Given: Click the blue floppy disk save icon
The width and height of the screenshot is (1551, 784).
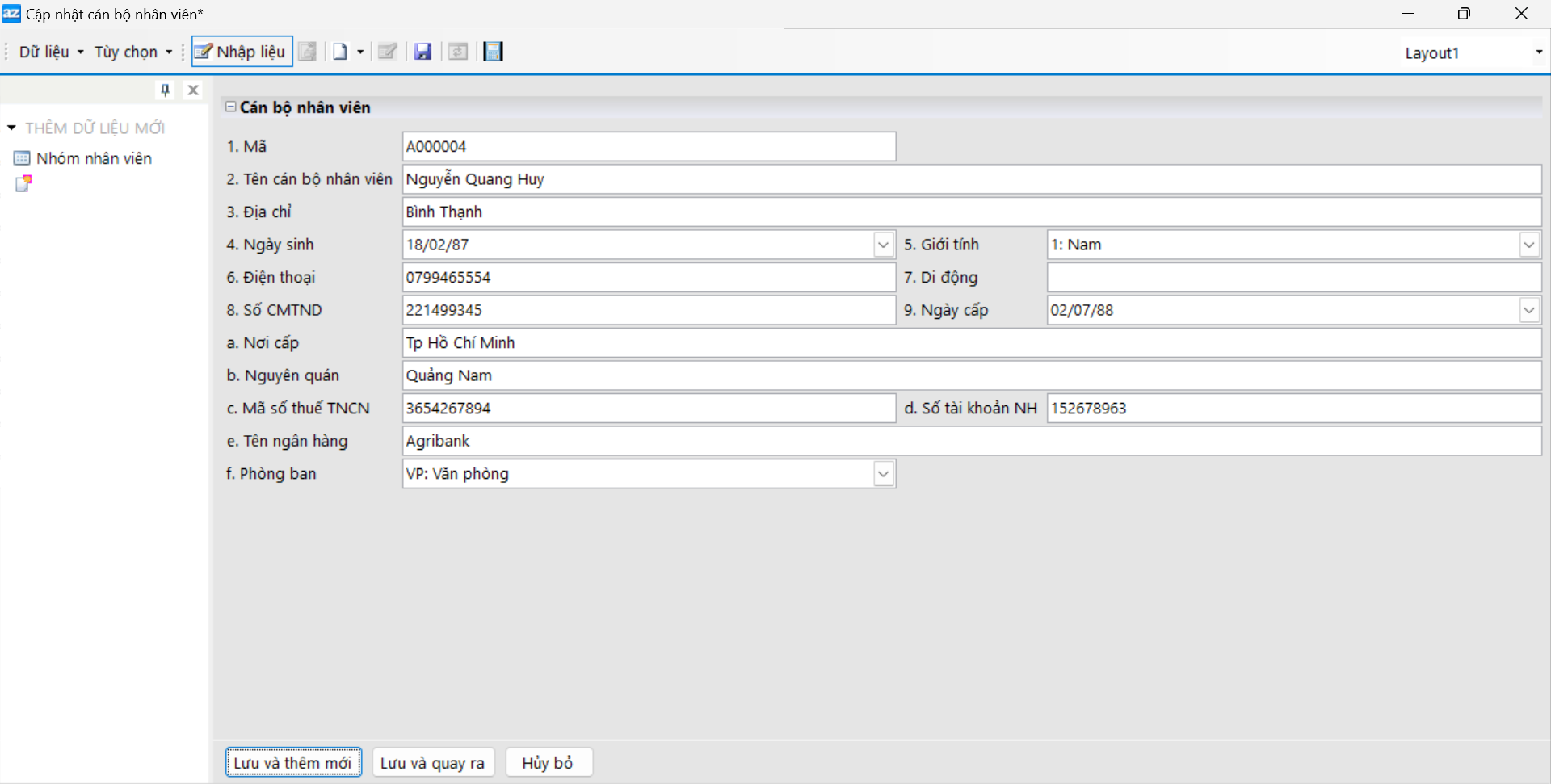Looking at the screenshot, I should click(422, 52).
